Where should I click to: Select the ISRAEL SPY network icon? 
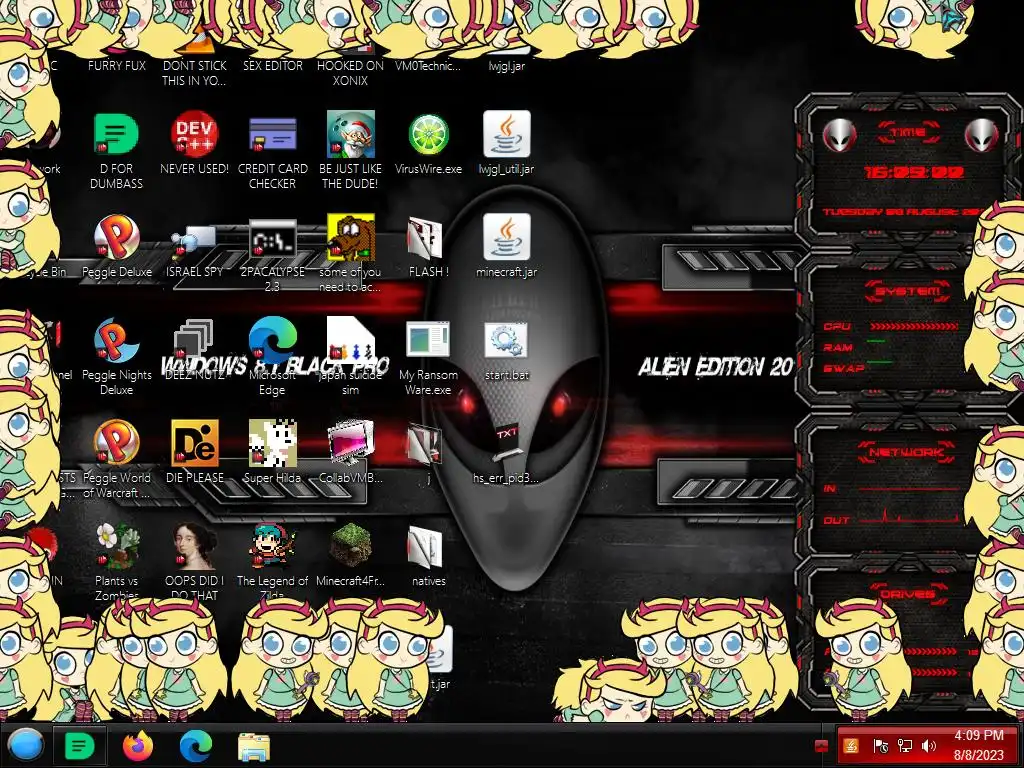[x=194, y=240]
